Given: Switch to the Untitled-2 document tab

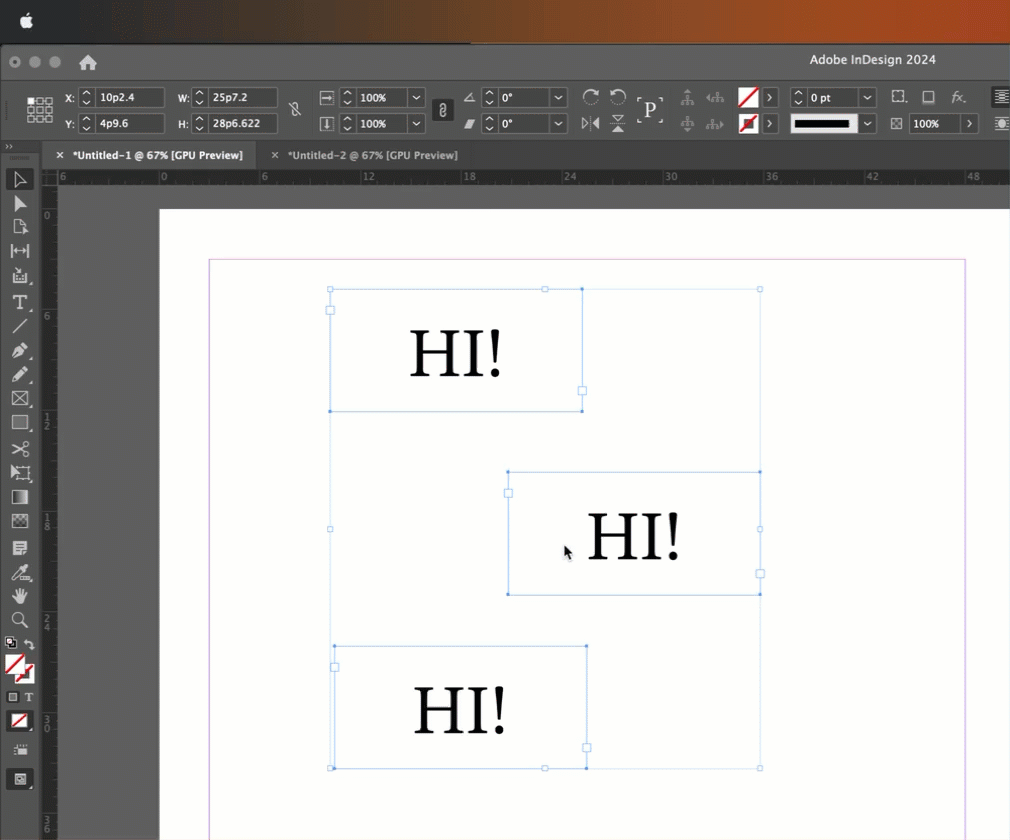Looking at the screenshot, I should pyautogui.click(x=372, y=155).
